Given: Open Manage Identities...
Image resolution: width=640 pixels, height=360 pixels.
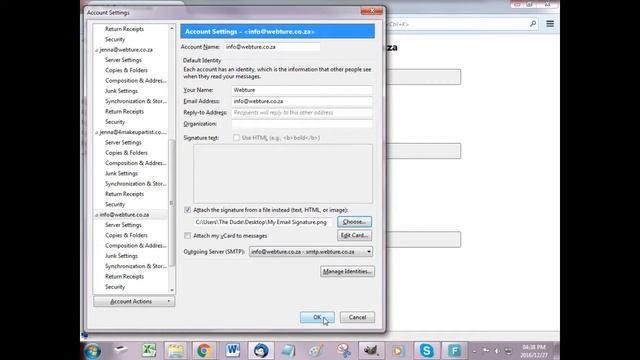Looking at the screenshot, I should coord(347,271).
